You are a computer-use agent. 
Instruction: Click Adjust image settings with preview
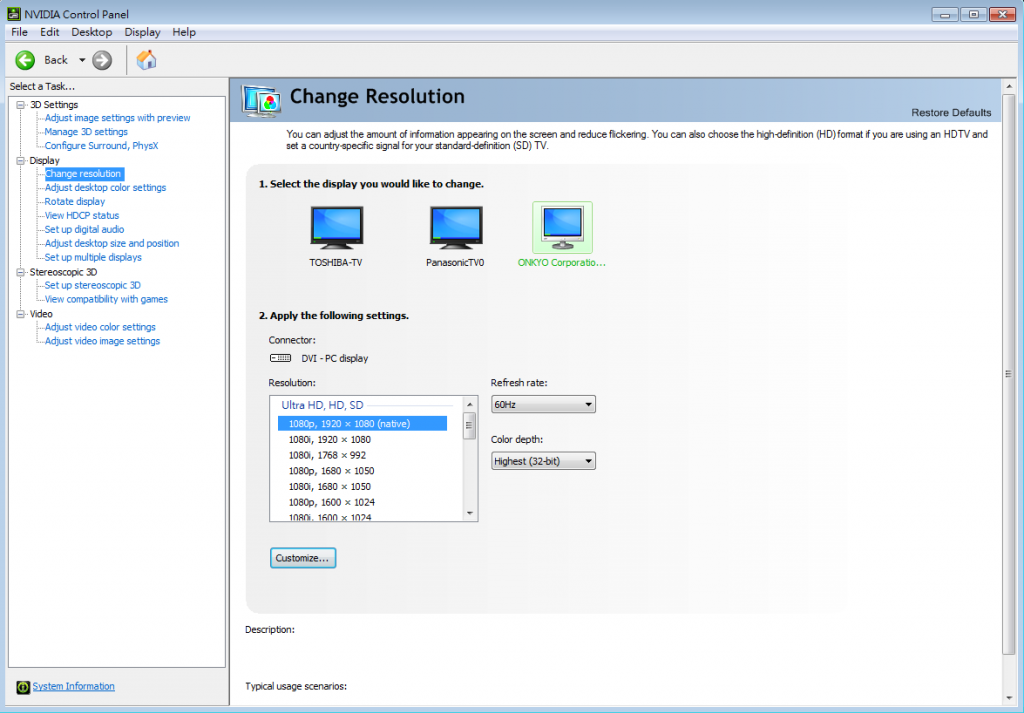coord(118,118)
